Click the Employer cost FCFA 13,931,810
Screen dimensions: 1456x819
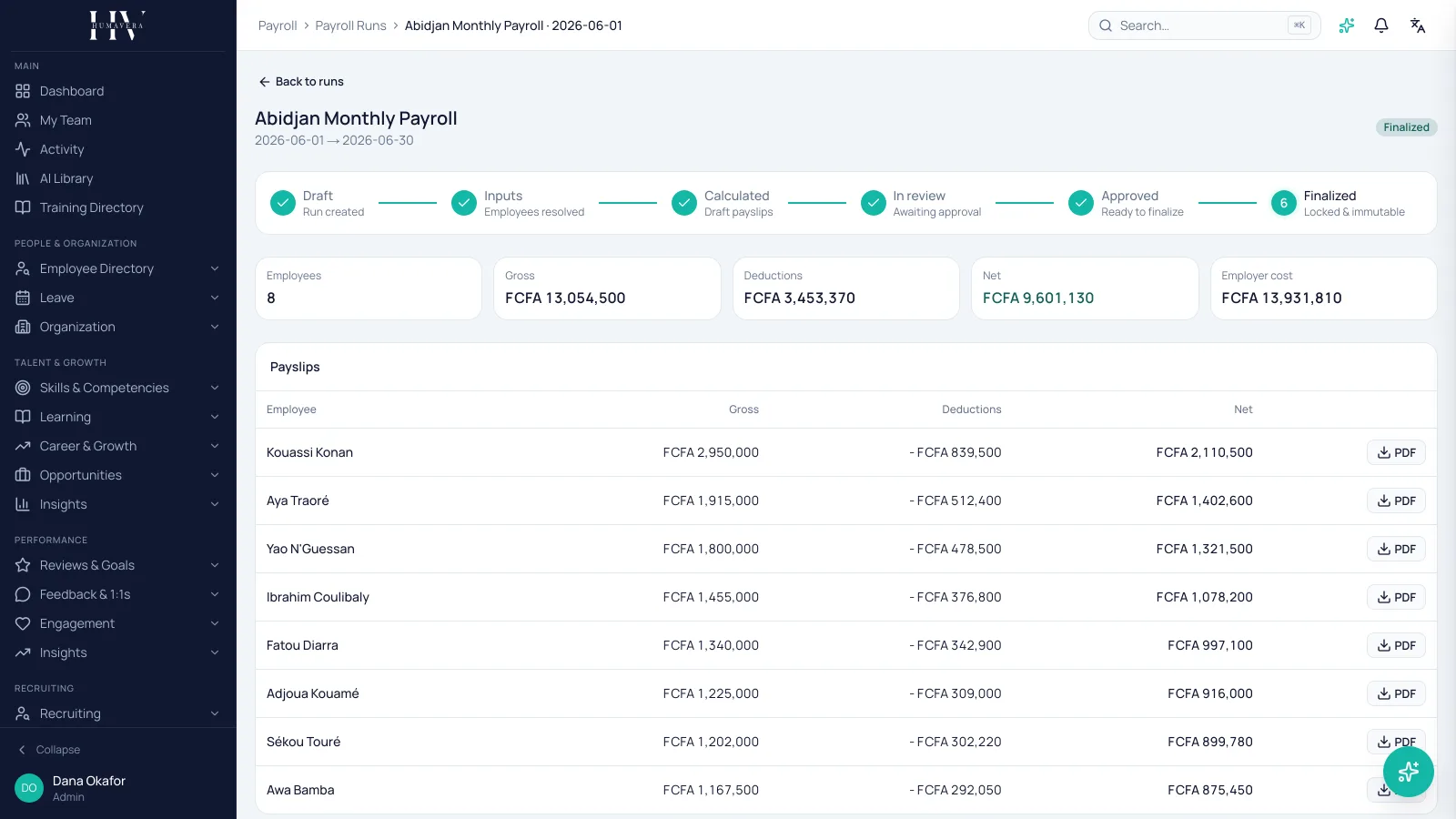(1281, 298)
